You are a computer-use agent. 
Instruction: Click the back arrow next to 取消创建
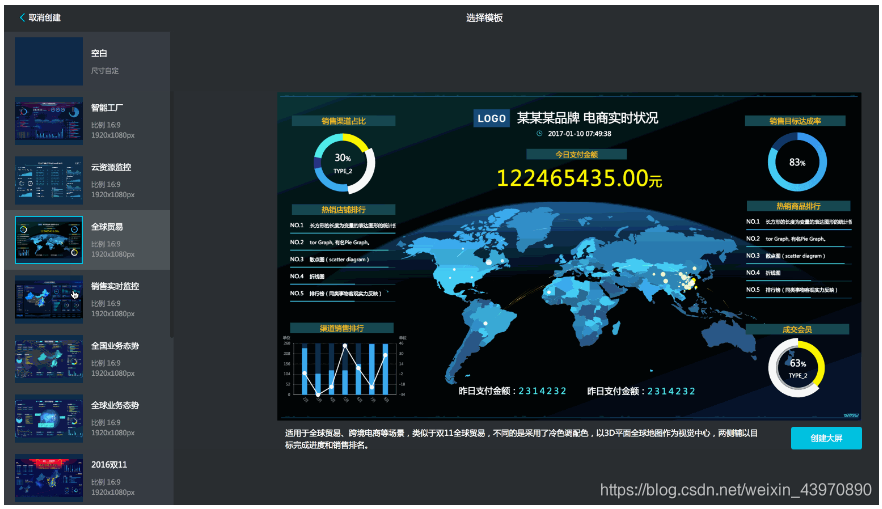coord(22,17)
